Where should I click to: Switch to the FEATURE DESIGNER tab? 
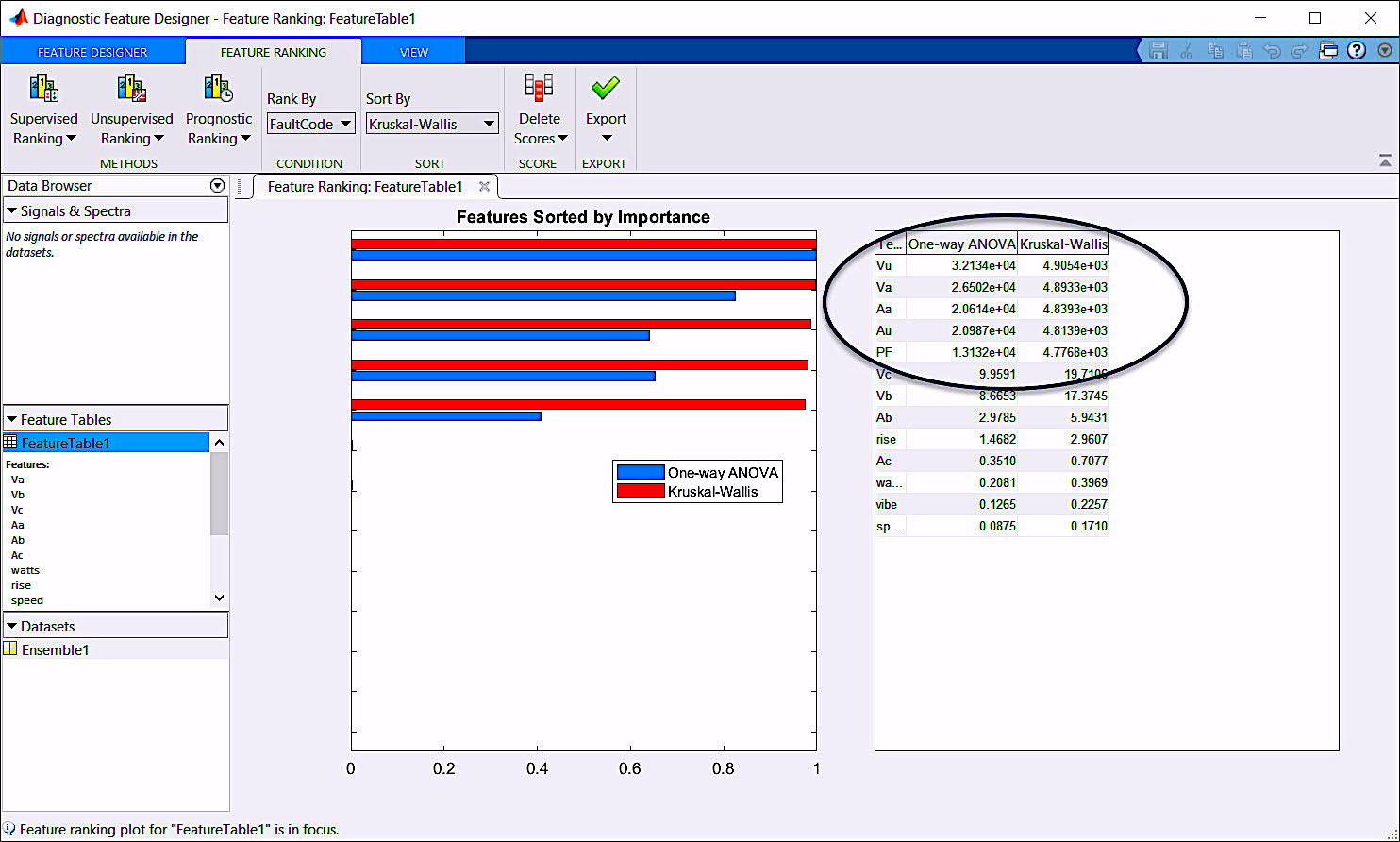[92, 52]
